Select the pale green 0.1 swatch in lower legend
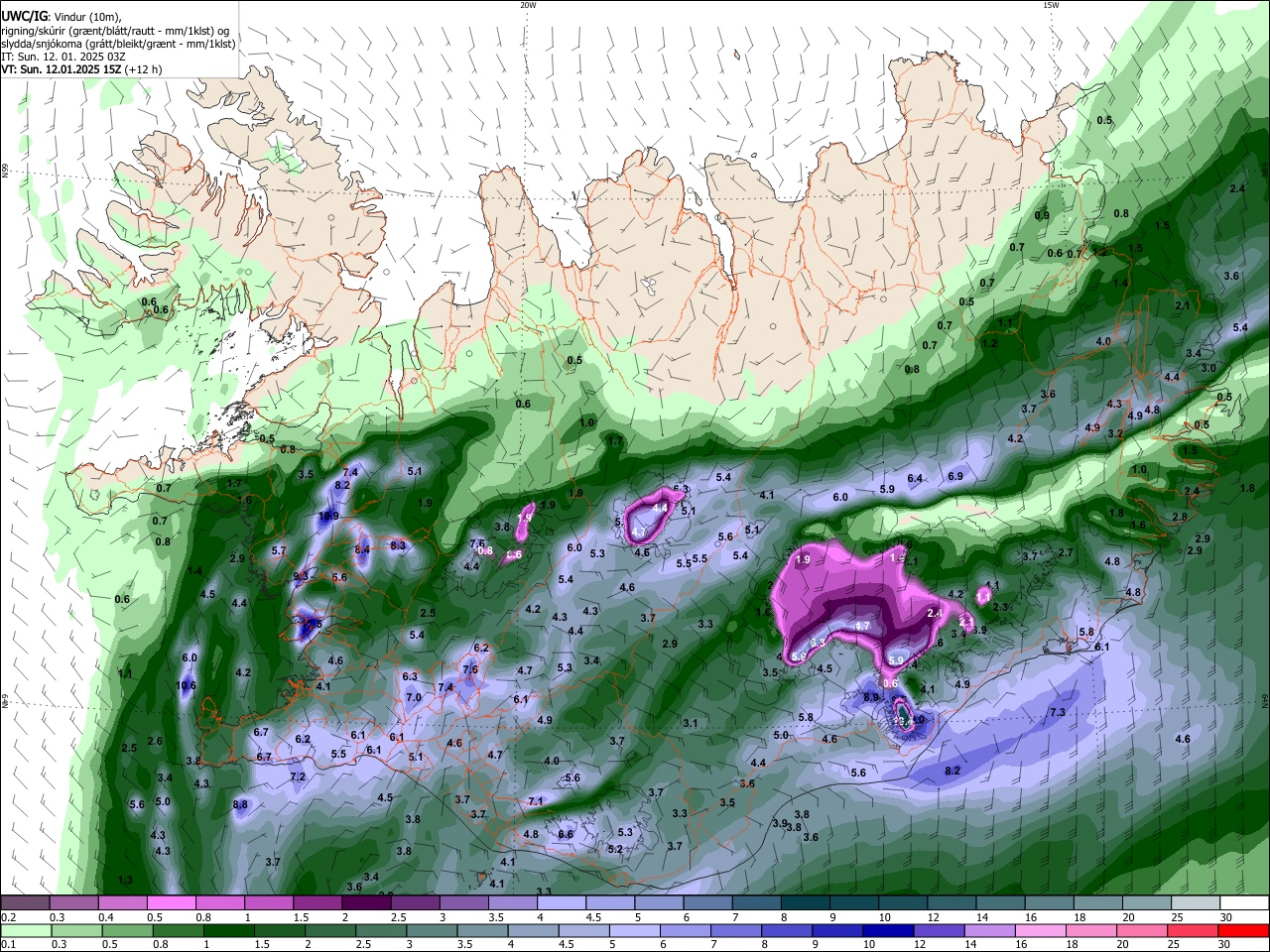Screen dimensions: 1270x952 pyautogui.click(x=25, y=931)
